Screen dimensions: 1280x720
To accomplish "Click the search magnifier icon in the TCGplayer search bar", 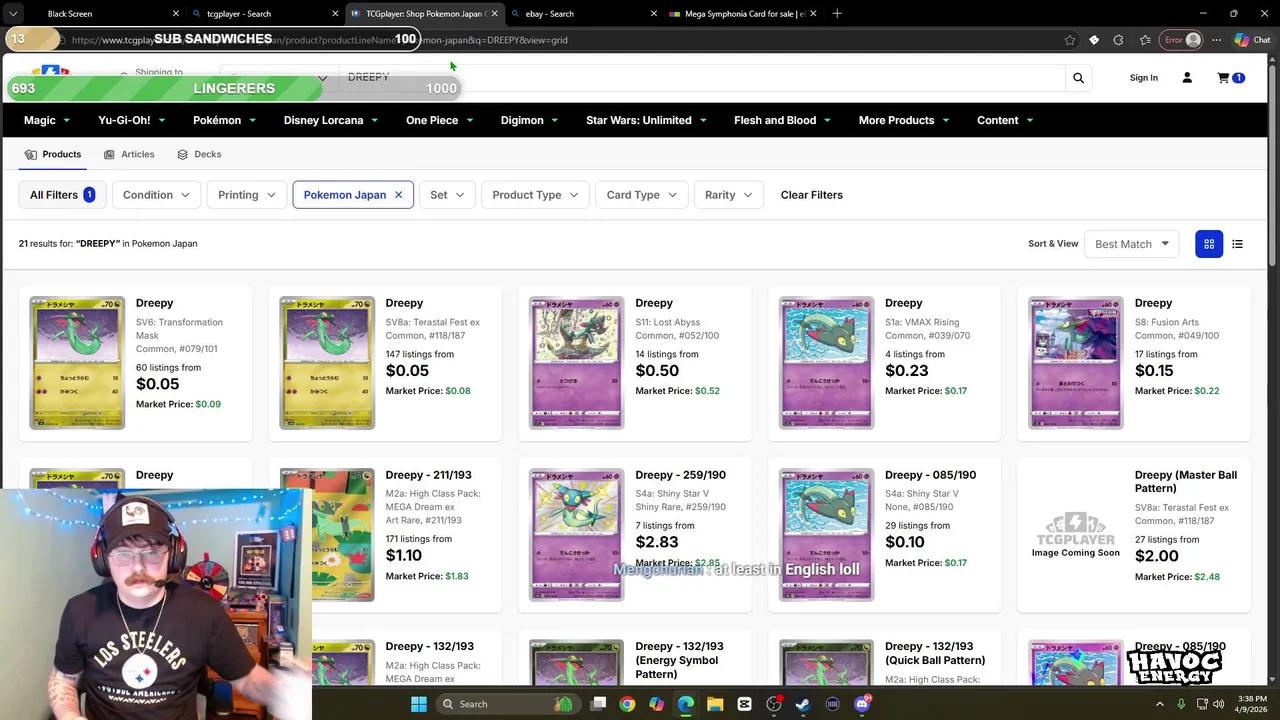I will (1078, 78).
